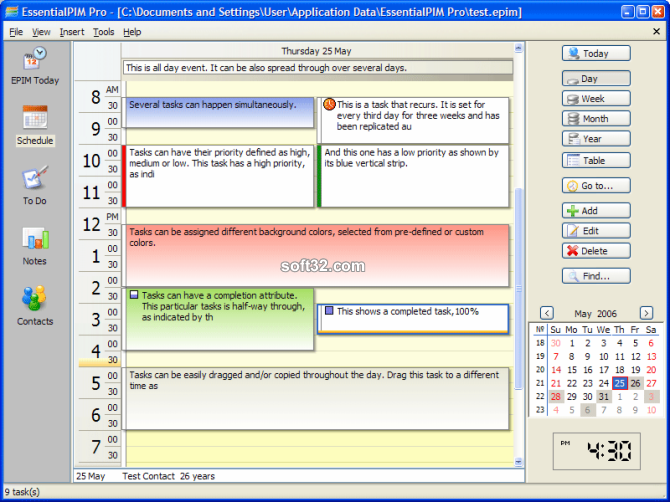This screenshot has width=670, height=502.
Task: Click the 4:30 PM digital clock
Action: (x=597, y=451)
